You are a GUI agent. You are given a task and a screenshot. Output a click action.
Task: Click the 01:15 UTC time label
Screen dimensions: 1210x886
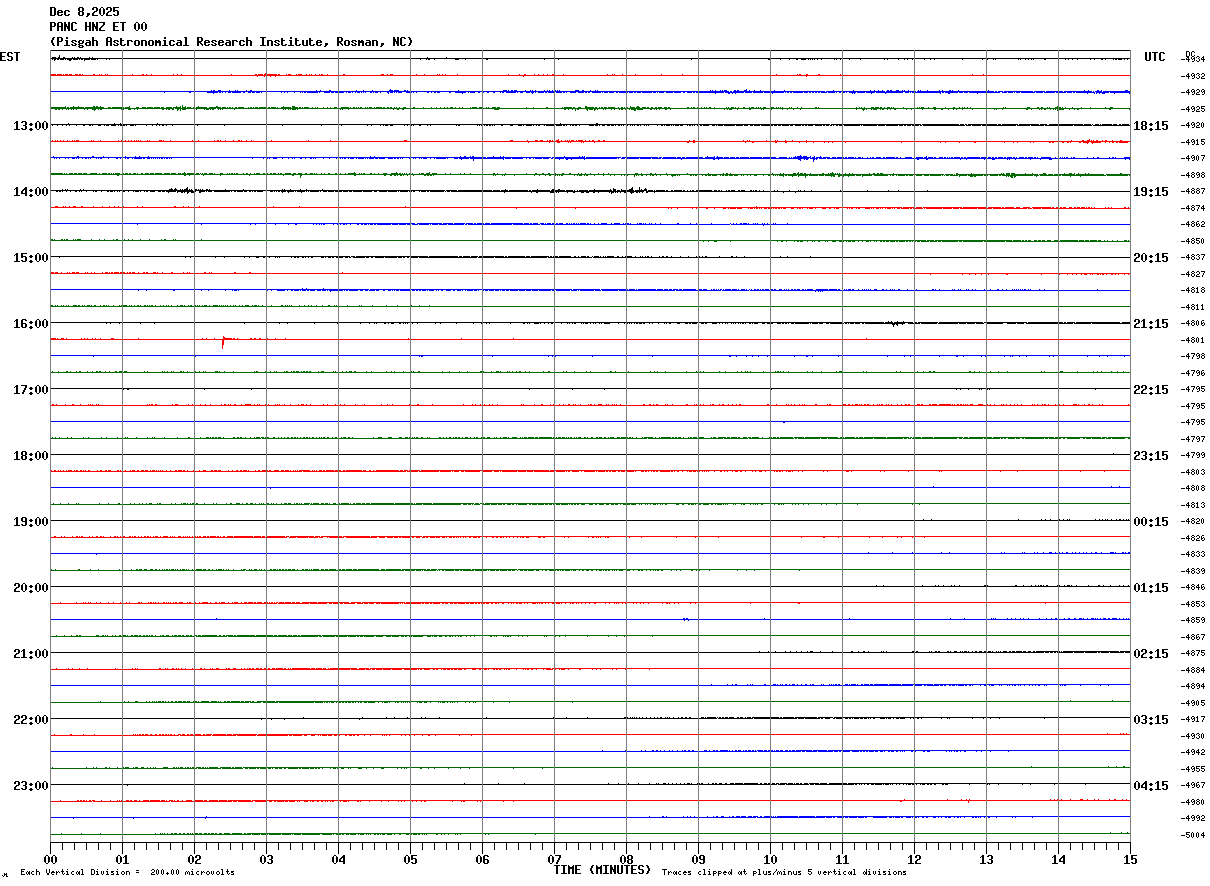point(1151,588)
